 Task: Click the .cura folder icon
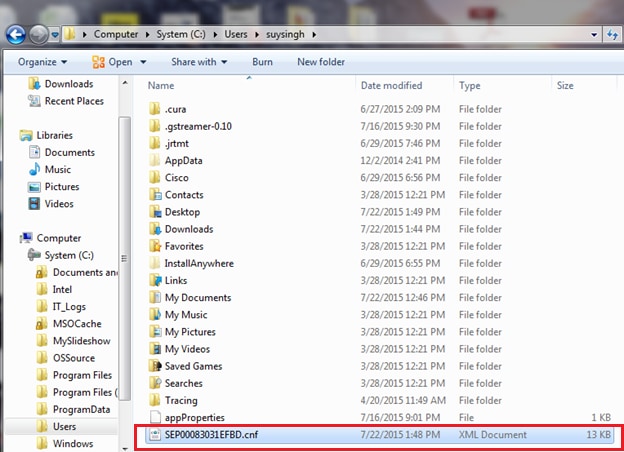click(154, 109)
